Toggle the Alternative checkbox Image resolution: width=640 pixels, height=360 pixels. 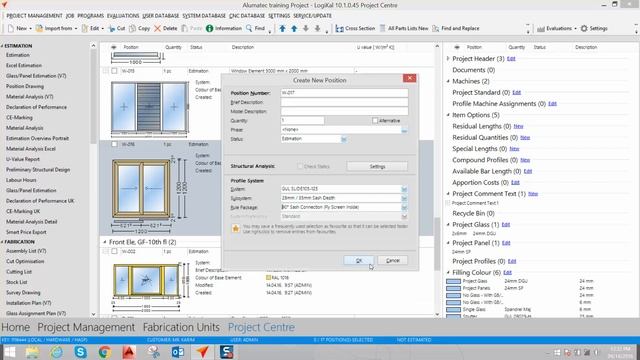point(375,120)
